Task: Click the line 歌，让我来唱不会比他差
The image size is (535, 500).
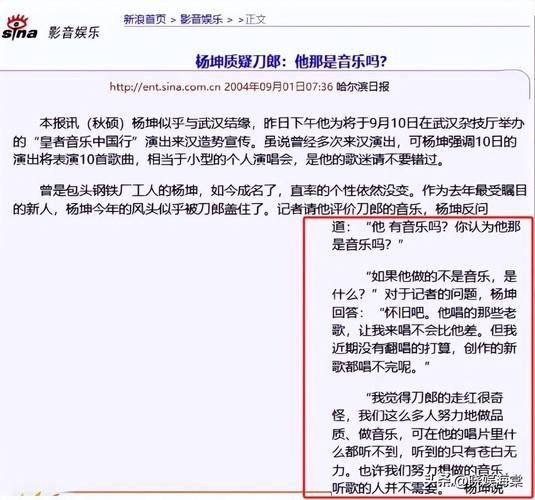Action: pos(424,330)
